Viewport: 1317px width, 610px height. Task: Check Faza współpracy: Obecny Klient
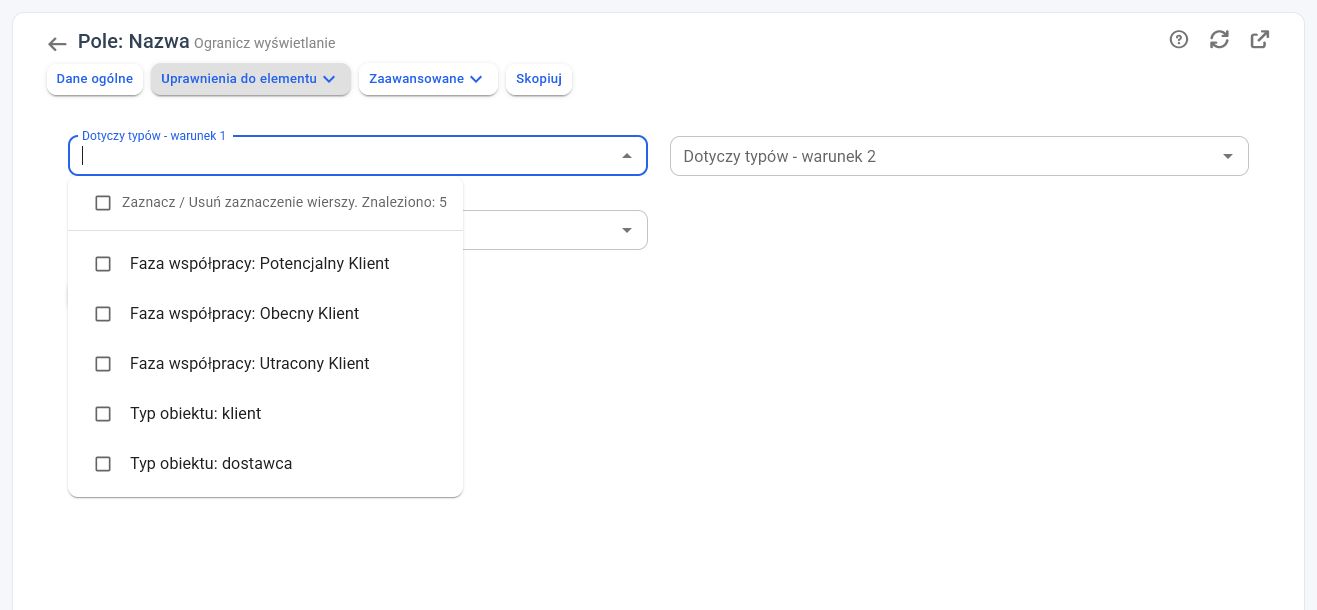tap(102, 314)
